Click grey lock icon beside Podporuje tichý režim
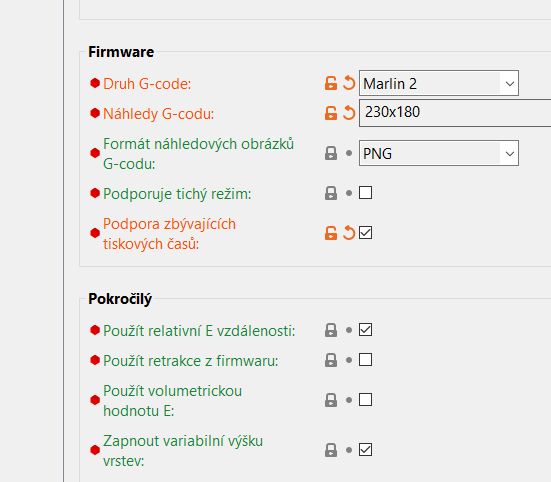Screen dimensions: 551x482 tap(331, 193)
